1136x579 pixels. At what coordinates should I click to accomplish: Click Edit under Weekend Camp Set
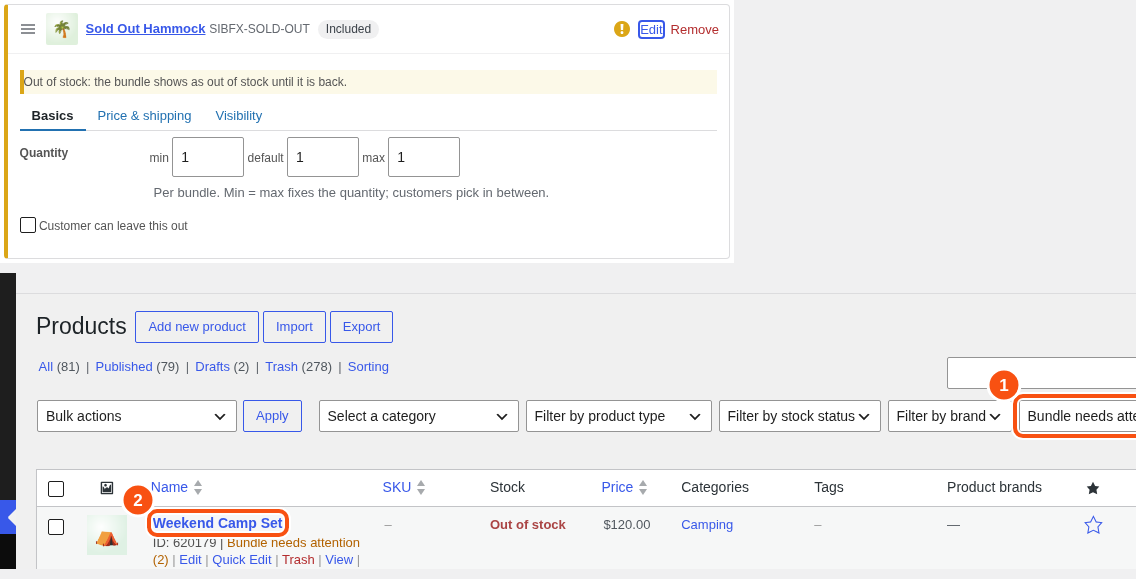tap(190, 559)
